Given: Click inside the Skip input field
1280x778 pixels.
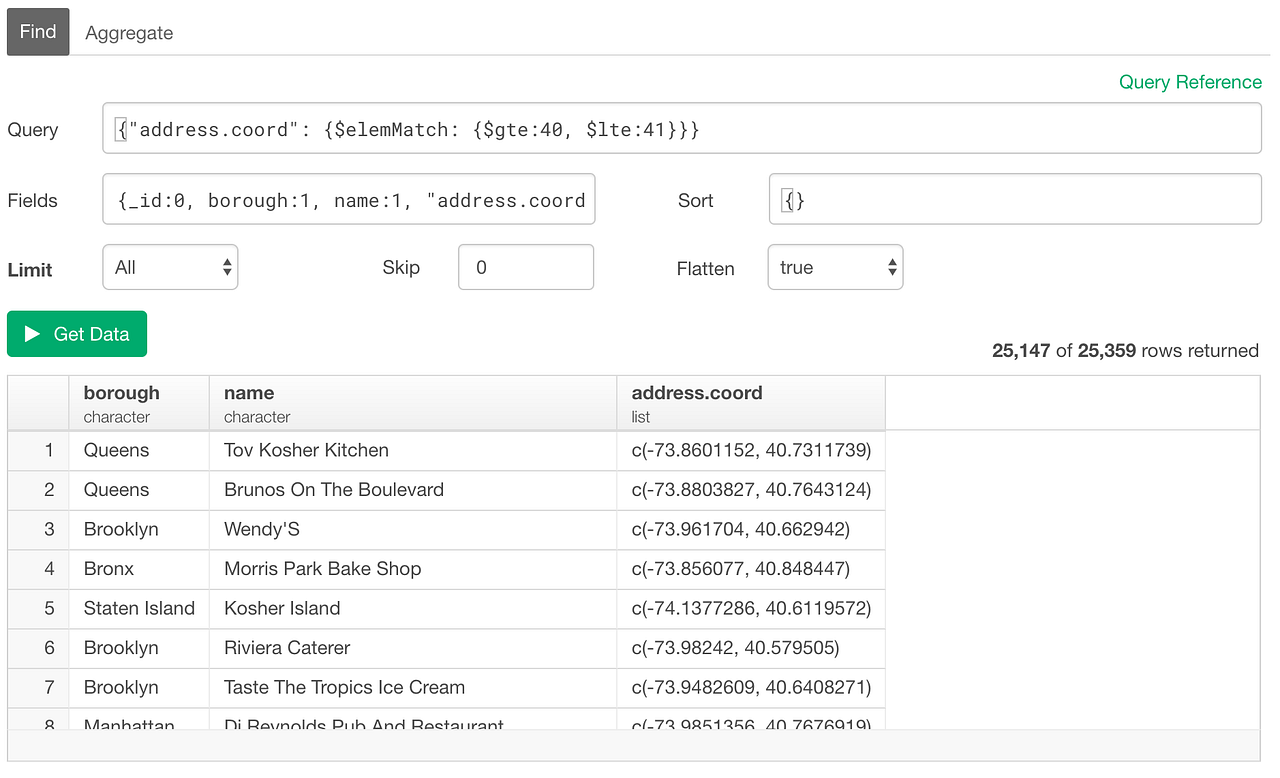Looking at the screenshot, I should click(x=525, y=266).
